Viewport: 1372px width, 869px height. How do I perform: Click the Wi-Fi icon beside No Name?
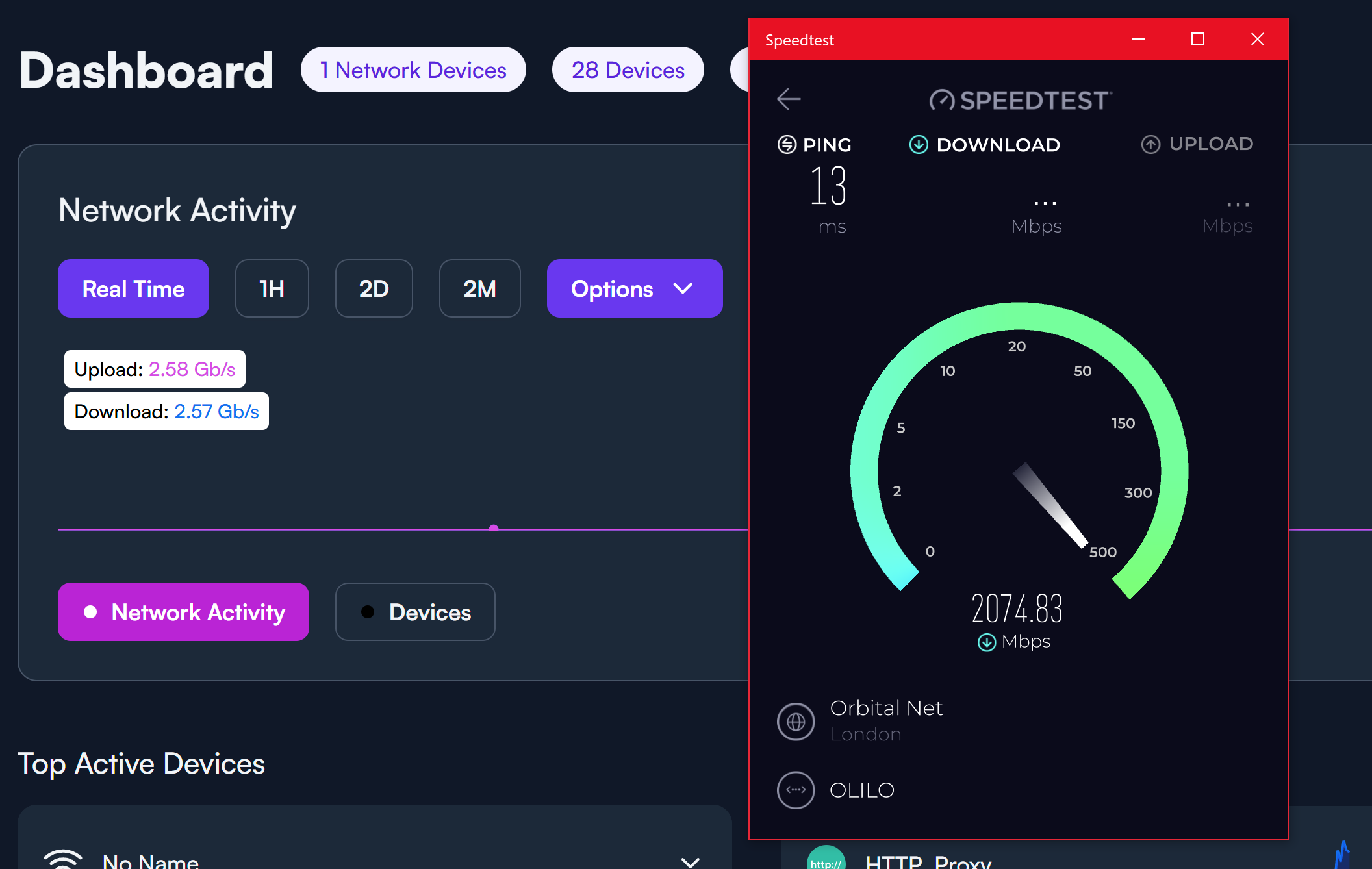(63, 859)
